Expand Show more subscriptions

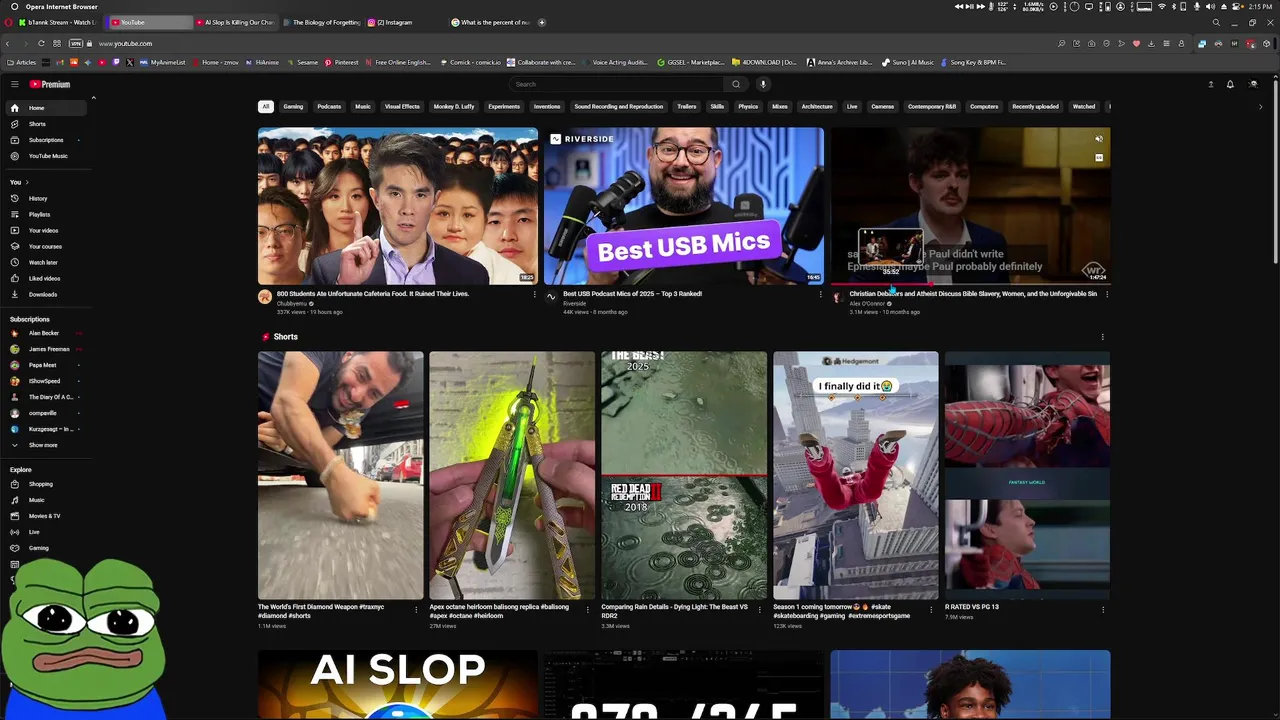tap(44, 445)
